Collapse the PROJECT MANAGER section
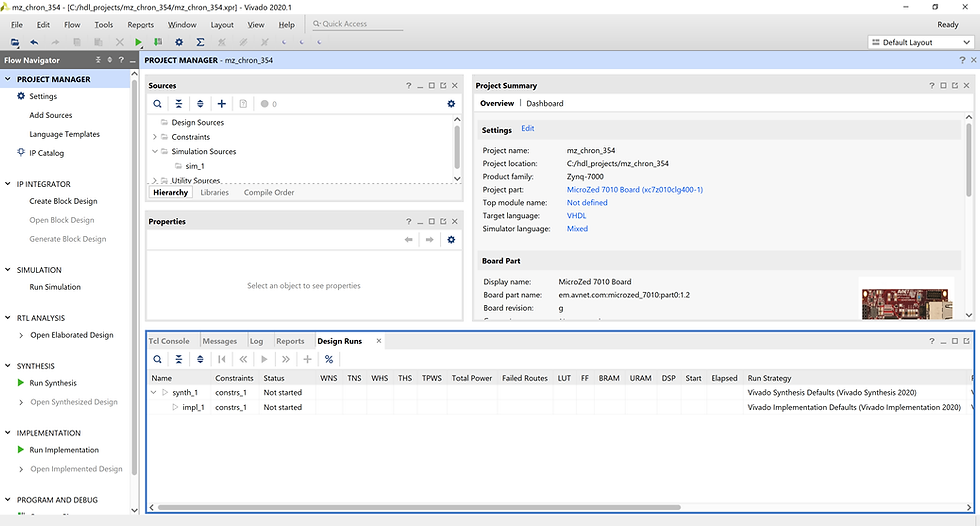980x526 pixels. 8,79
